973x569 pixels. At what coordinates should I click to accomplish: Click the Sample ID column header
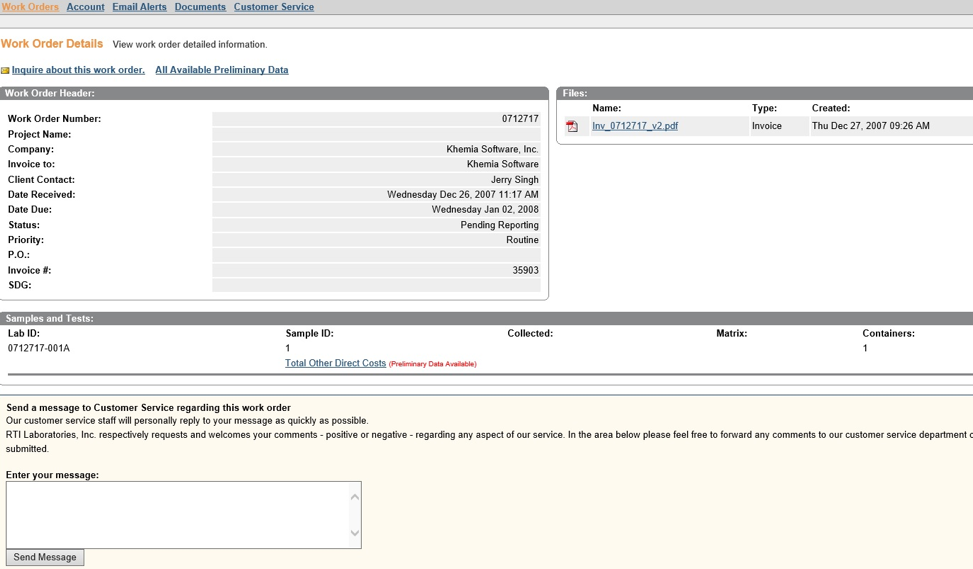pyautogui.click(x=310, y=333)
